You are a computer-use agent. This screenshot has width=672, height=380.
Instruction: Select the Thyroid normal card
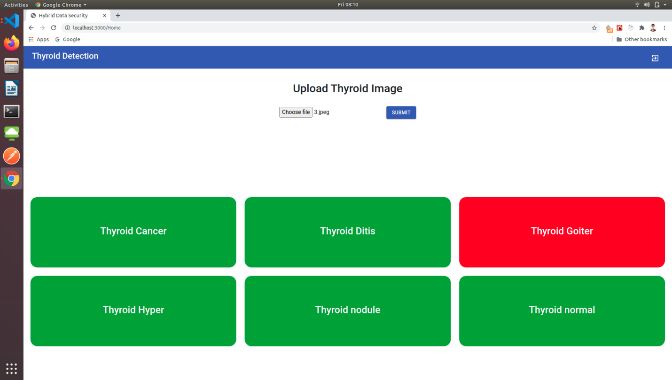click(562, 311)
